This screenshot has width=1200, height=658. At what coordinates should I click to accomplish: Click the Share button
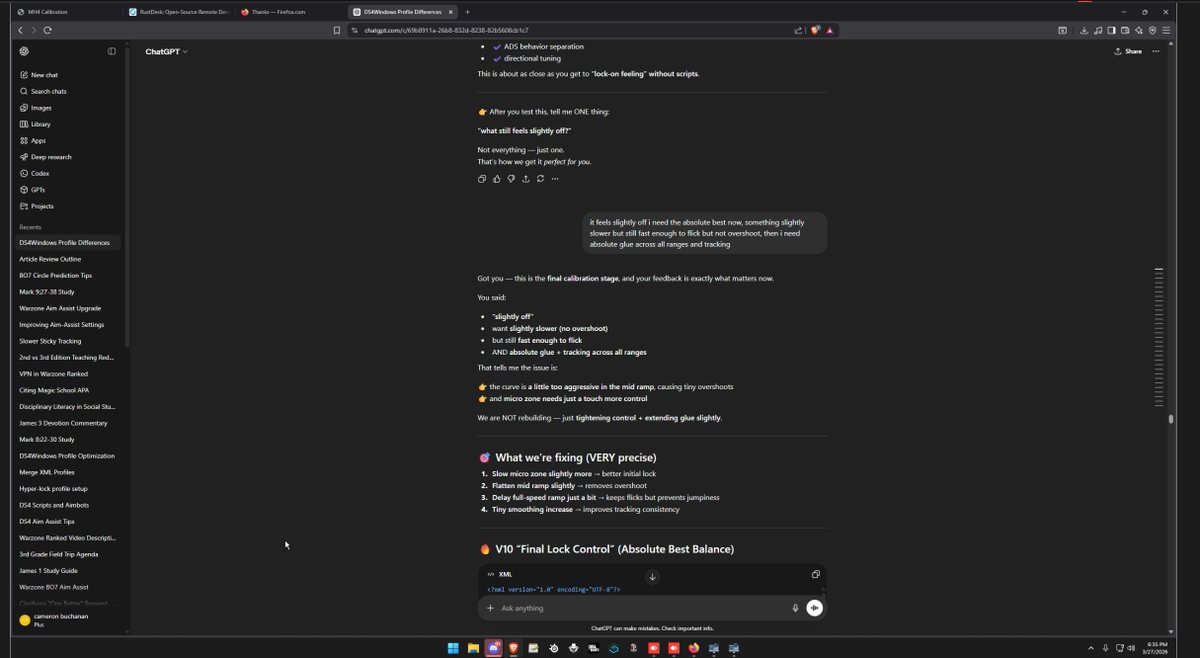1128,51
